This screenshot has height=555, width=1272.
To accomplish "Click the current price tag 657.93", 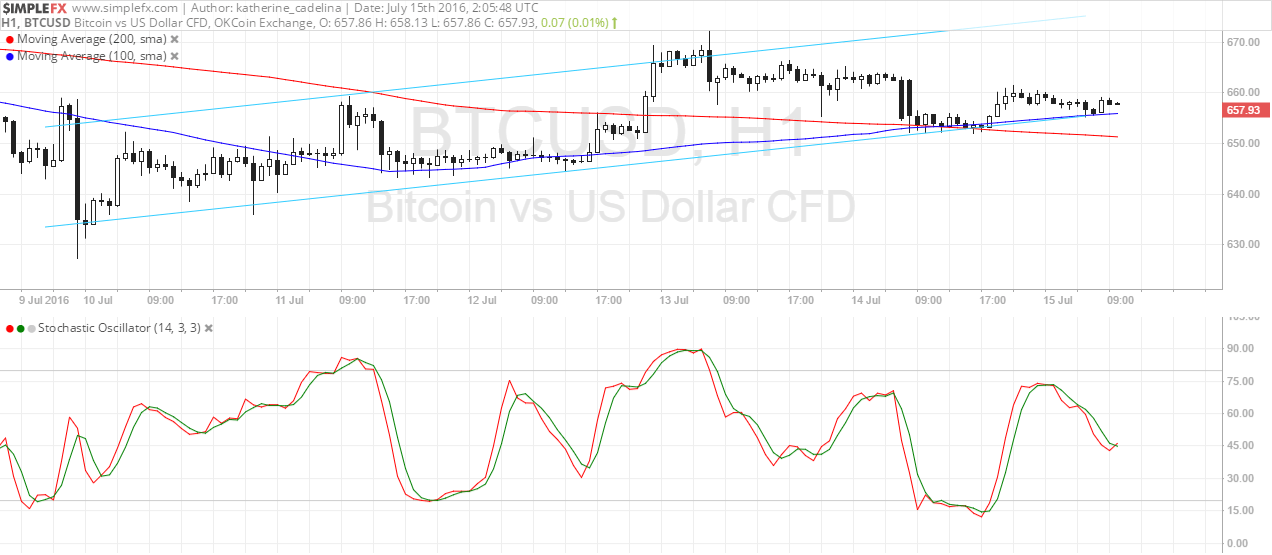I will [1247, 109].
